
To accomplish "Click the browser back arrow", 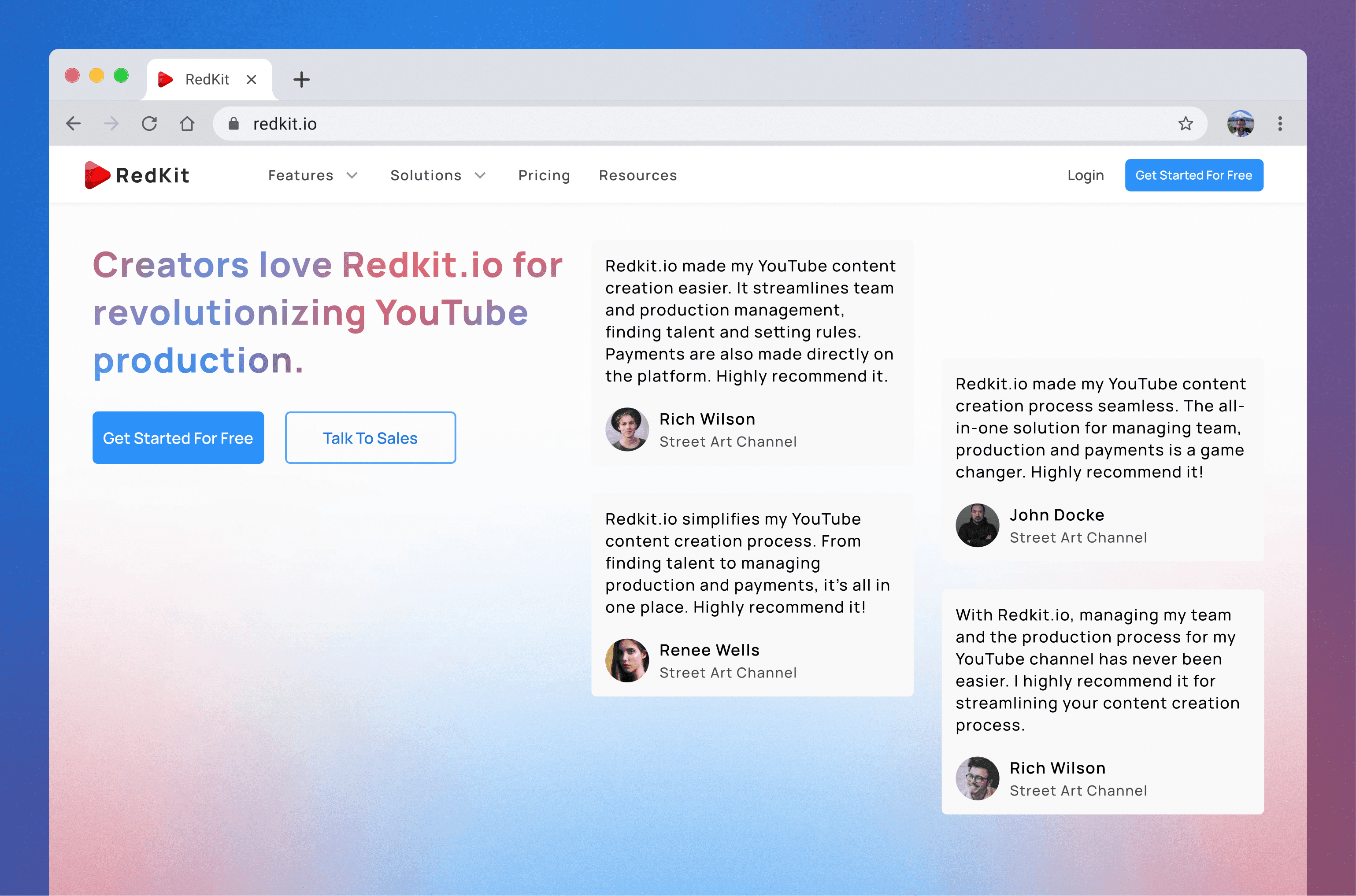I will pyautogui.click(x=74, y=123).
